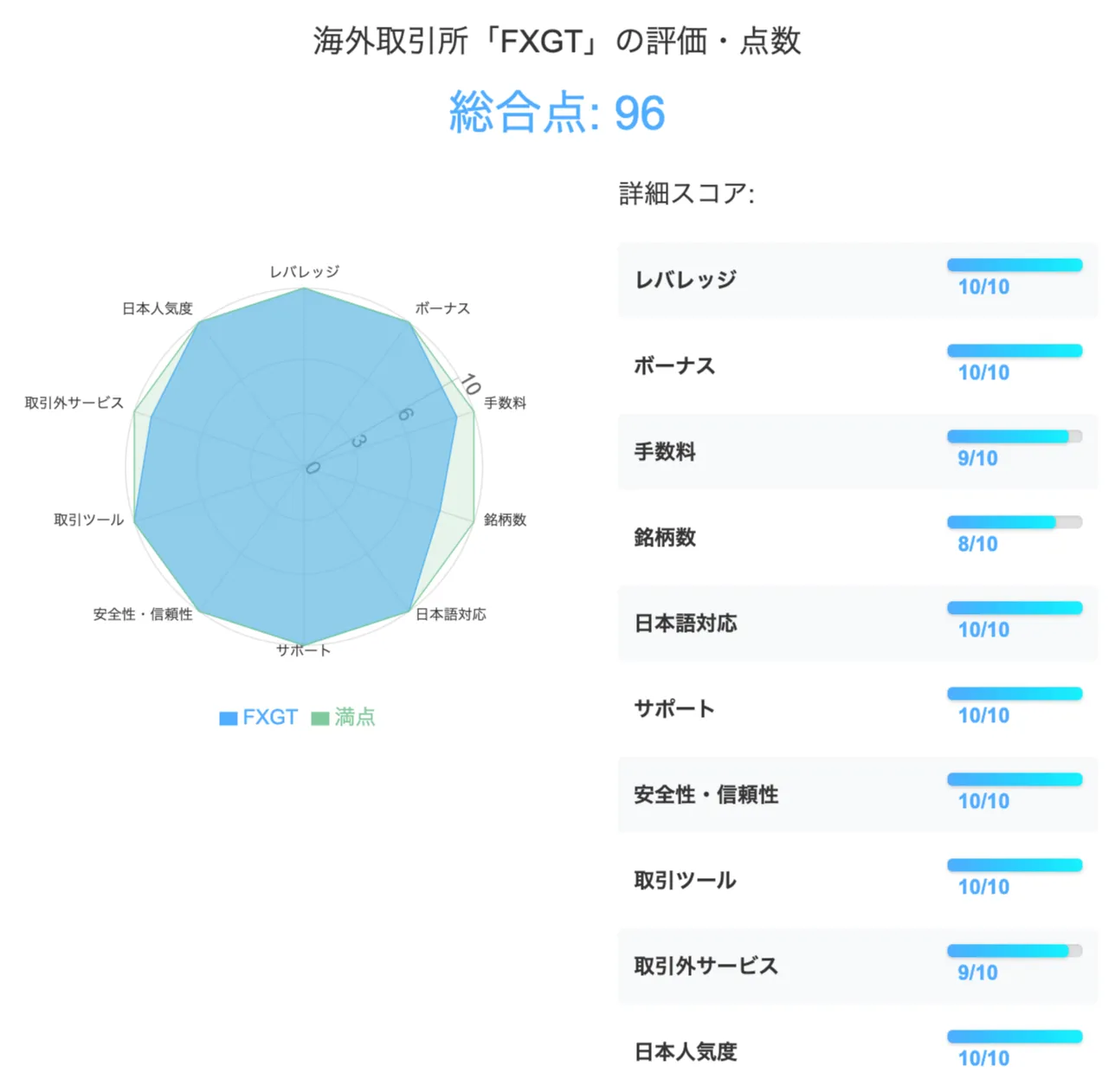
Task: Click the 取引外サービス score bar
Action: click(1015, 951)
